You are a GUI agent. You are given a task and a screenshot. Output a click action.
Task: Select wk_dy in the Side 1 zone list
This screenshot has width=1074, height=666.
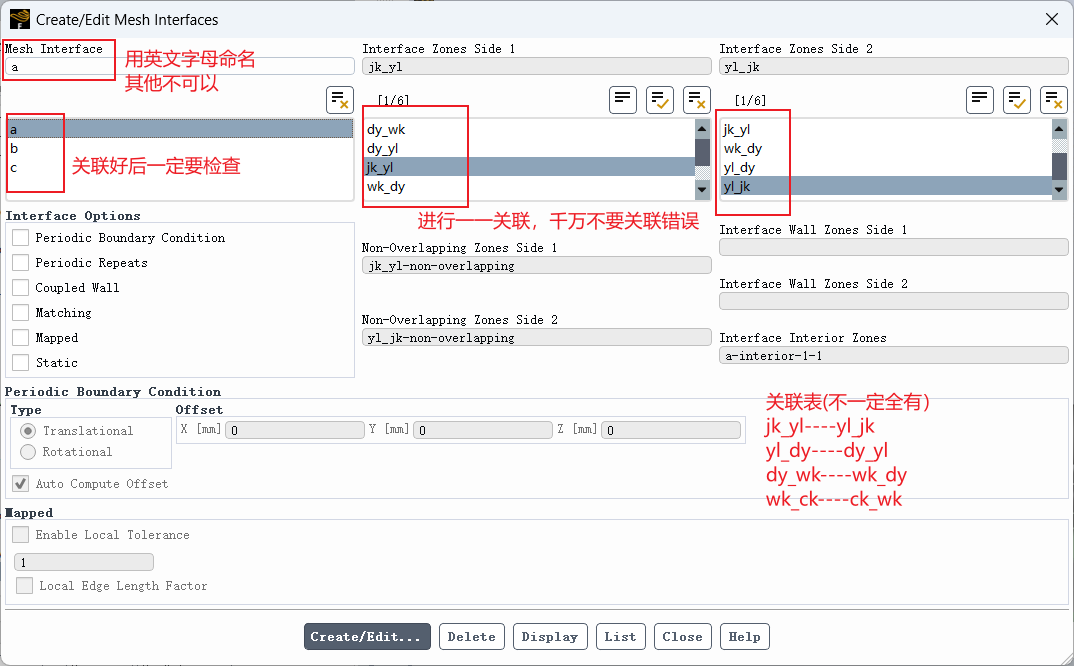pyautogui.click(x=529, y=186)
